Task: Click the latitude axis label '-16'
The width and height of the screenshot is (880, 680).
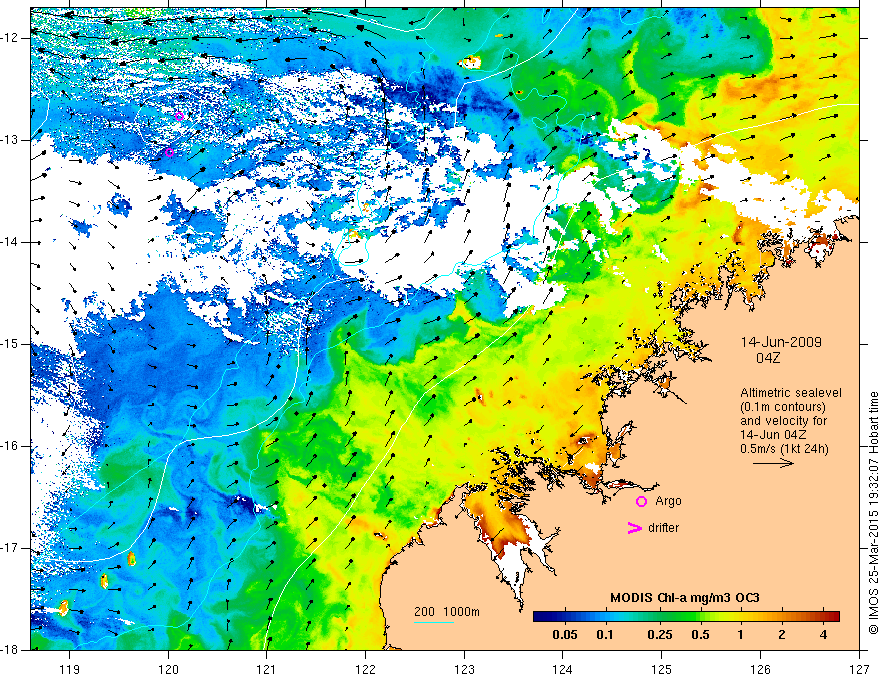Action: tap(10, 446)
